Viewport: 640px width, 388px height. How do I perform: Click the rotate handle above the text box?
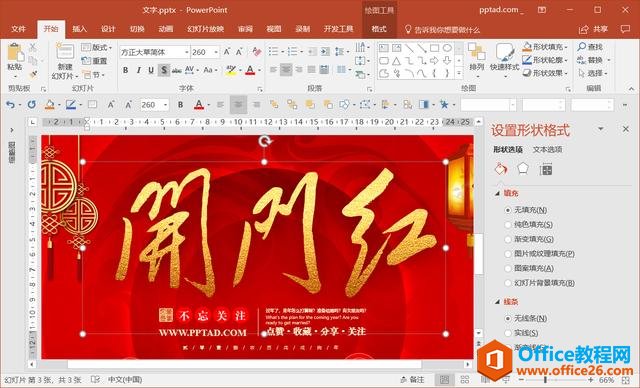(x=264, y=141)
